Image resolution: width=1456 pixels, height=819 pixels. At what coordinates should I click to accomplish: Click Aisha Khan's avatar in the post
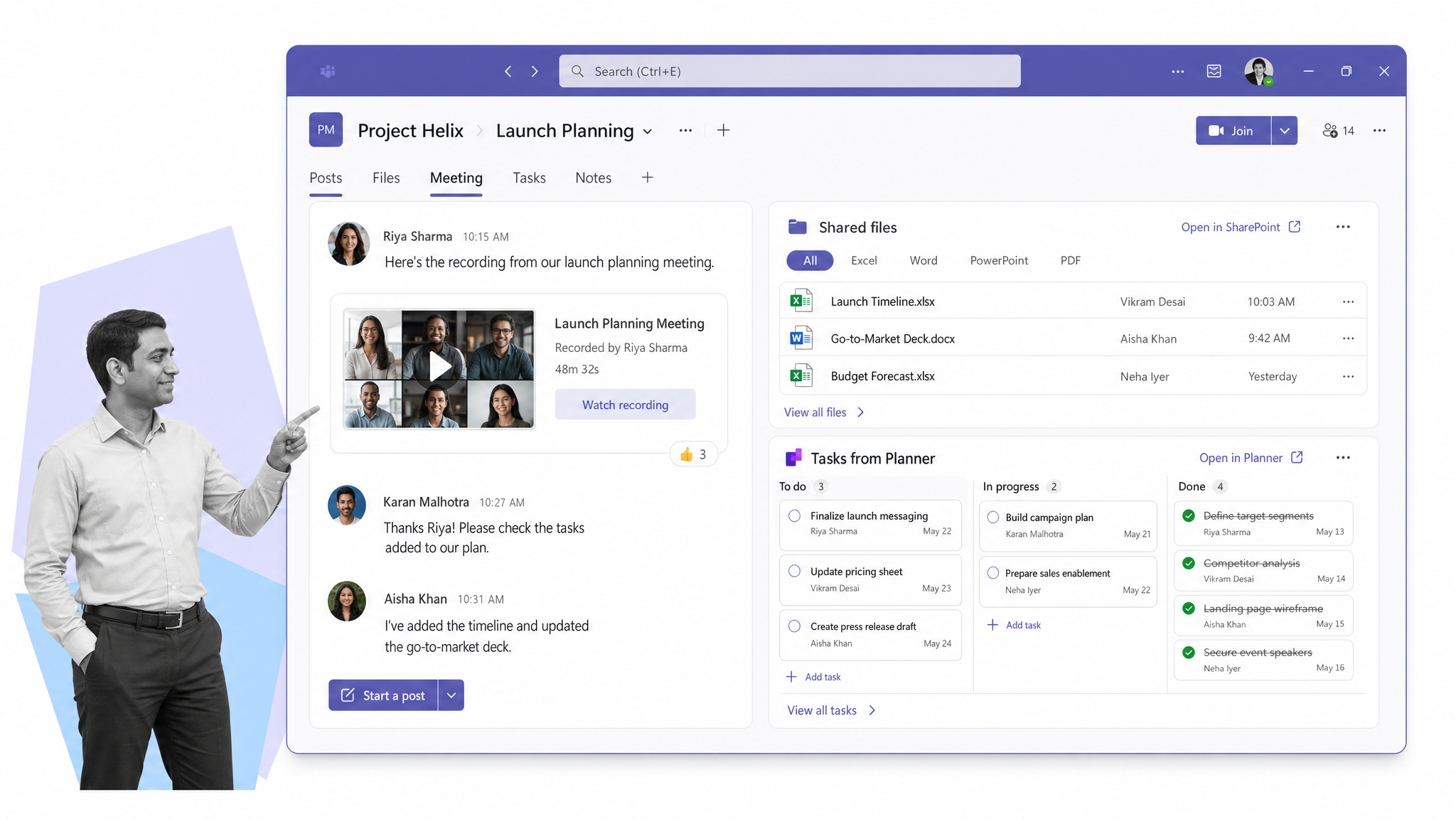point(347,601)
